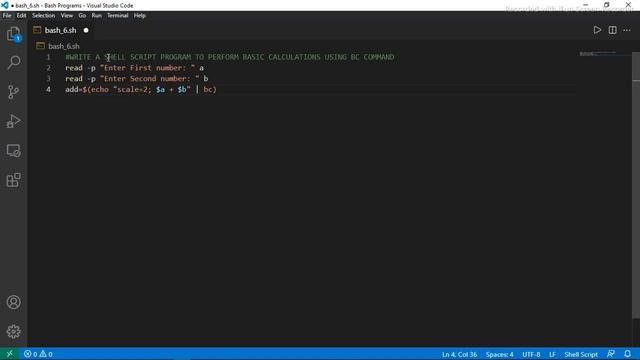
Task: Click variable 'b' at end of line 3
Action: pyautogui.click(x=206, y=78)
